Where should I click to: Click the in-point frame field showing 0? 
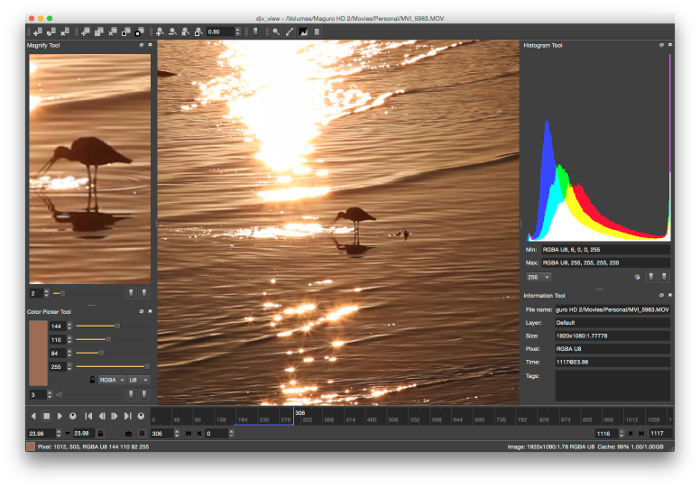(217, 433)
